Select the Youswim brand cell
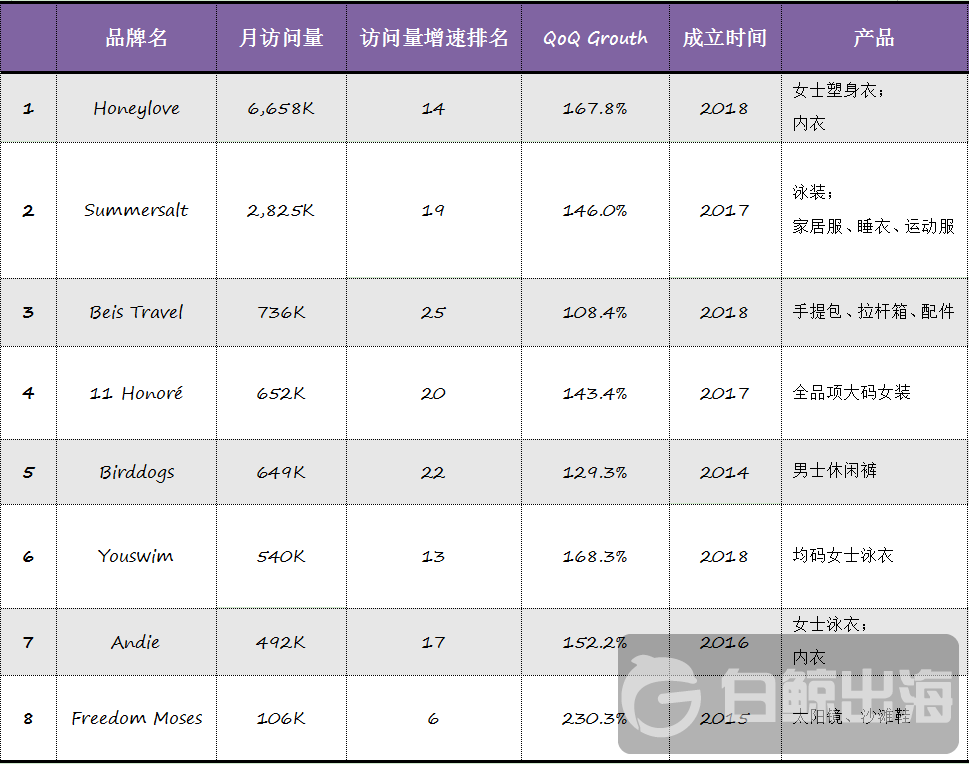This screenshot has height=764, width=969. tap(136, 556)
